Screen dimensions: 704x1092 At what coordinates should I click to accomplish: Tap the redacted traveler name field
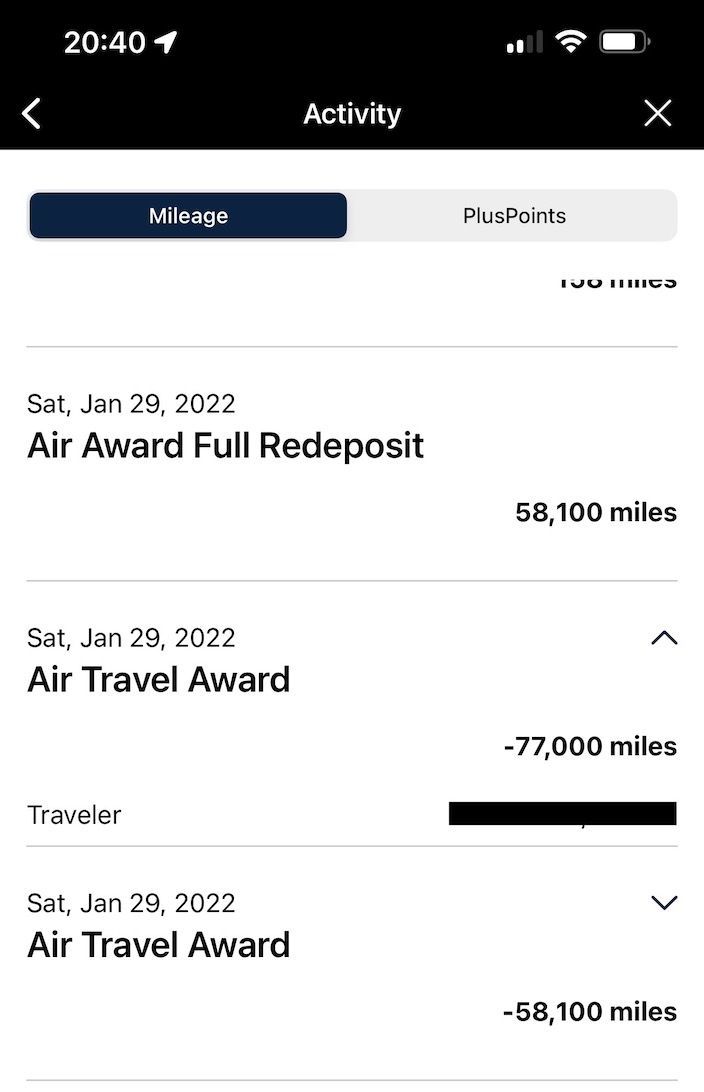(562, 814)
